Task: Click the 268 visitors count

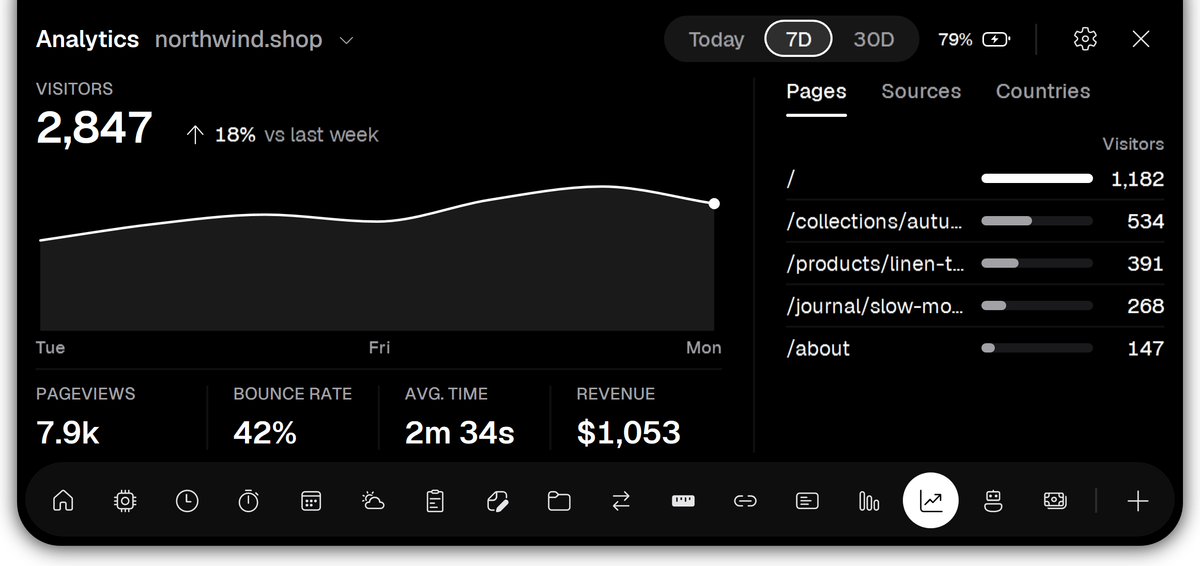Action: tap(1146, 306)
